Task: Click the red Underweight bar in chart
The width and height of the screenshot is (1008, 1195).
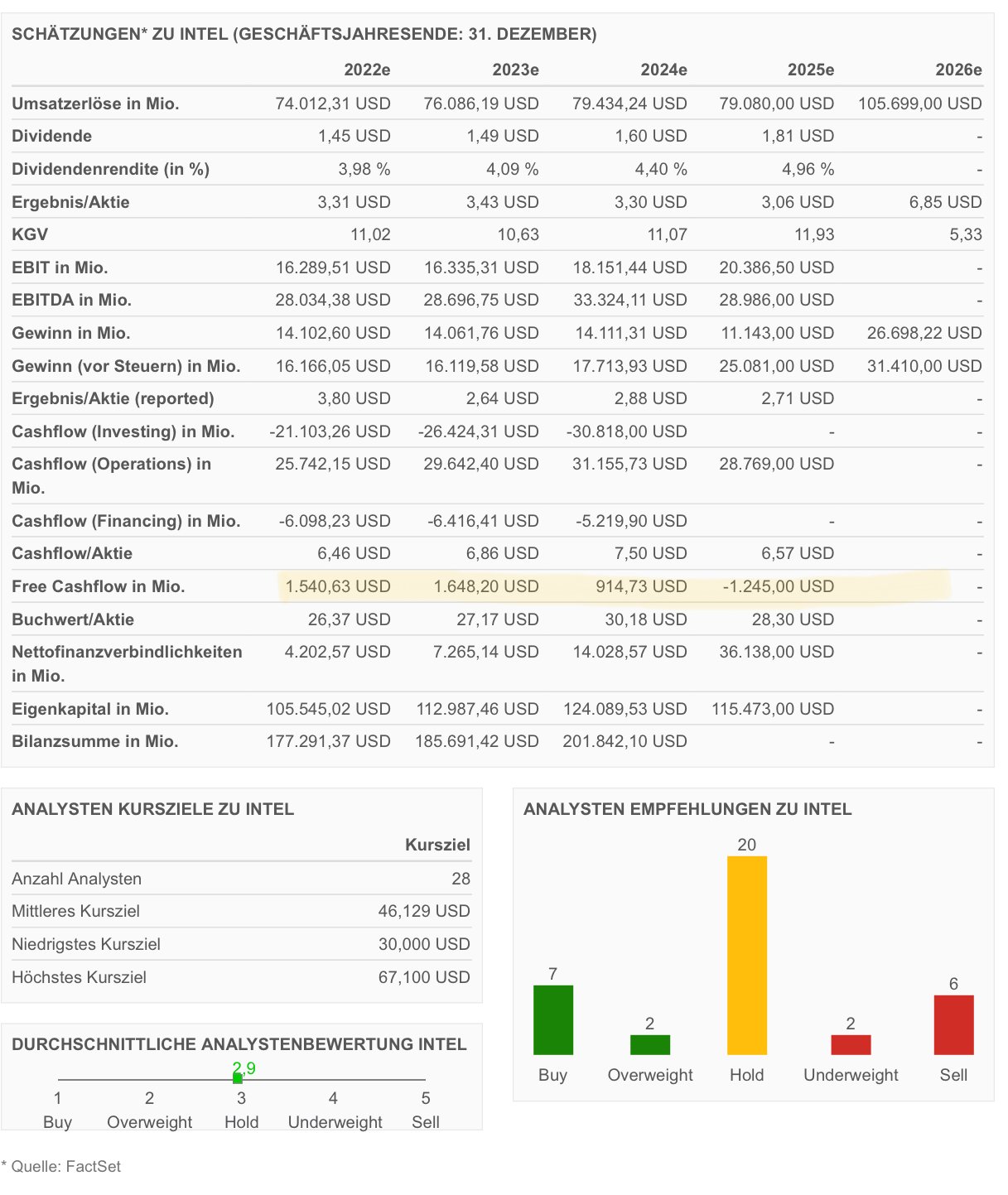Action: pyautogui.click(x=851, y=1044)
